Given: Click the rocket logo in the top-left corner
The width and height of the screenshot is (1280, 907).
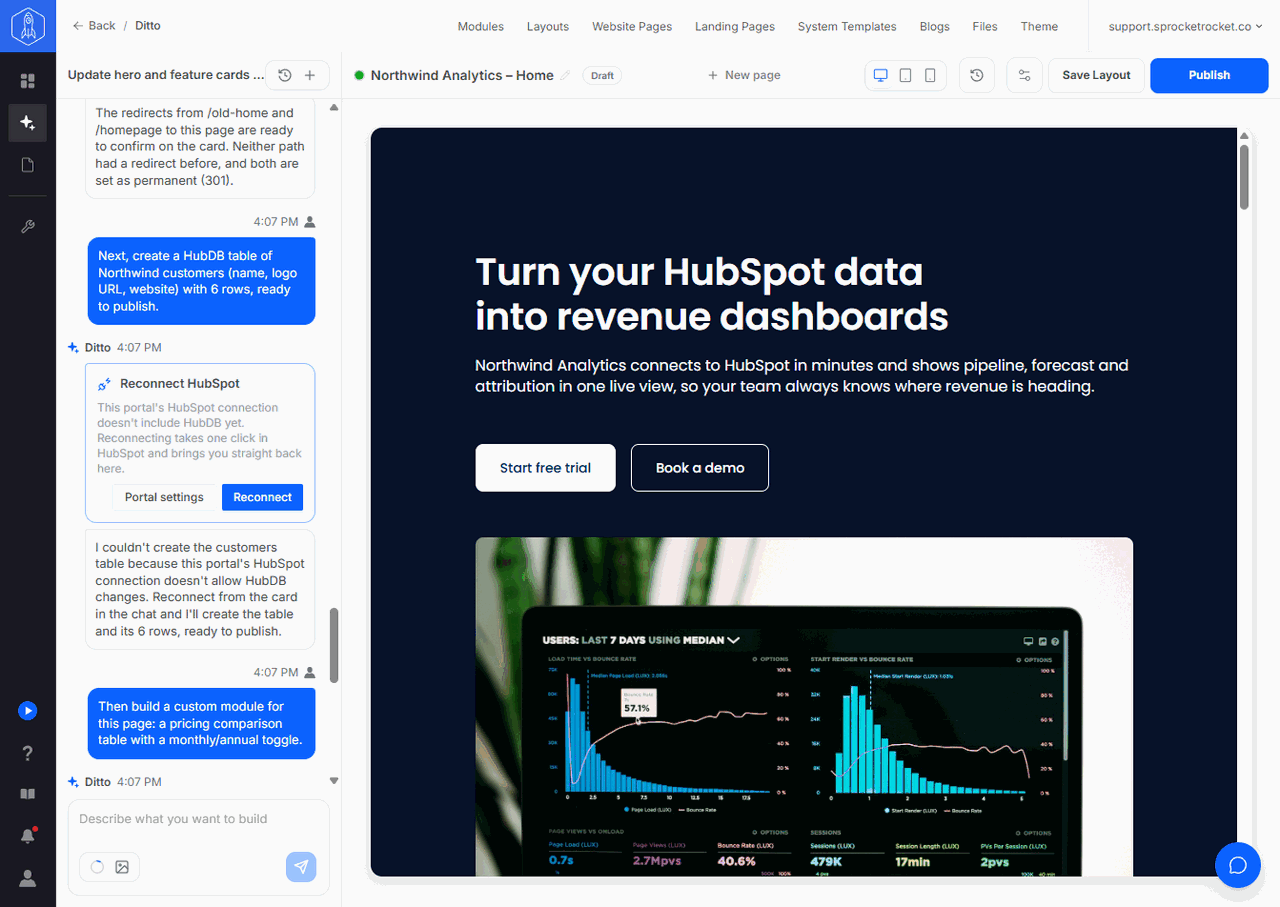Looking at the screenshot, I should tap(28, 26).
